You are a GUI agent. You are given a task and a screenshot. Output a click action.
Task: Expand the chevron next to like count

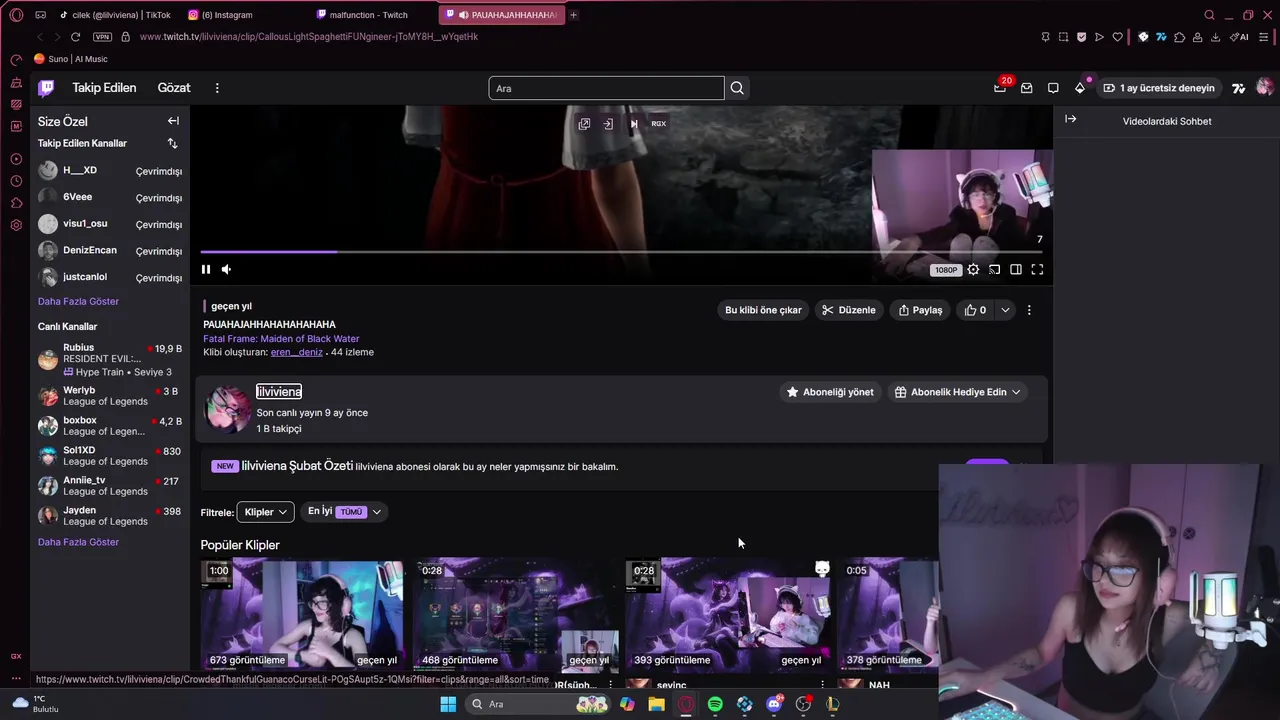(1005, 310)
